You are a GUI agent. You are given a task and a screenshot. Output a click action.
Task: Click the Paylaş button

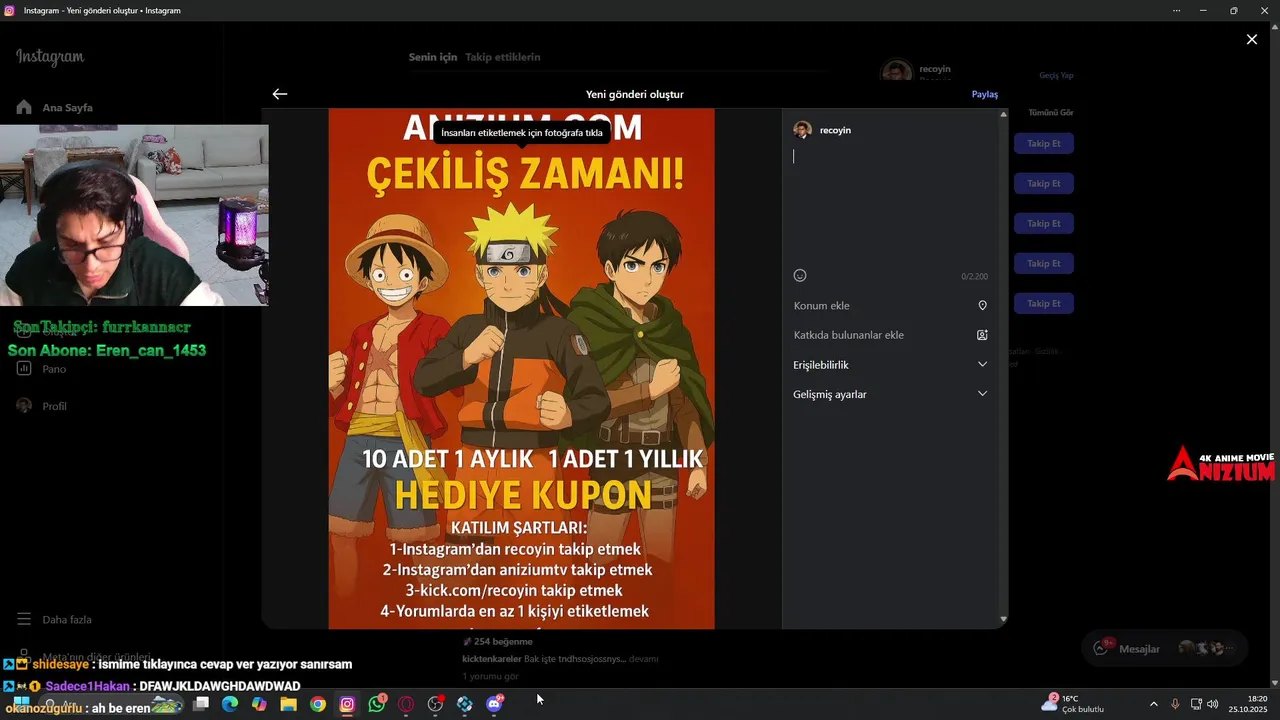click(x=985, y=94)
